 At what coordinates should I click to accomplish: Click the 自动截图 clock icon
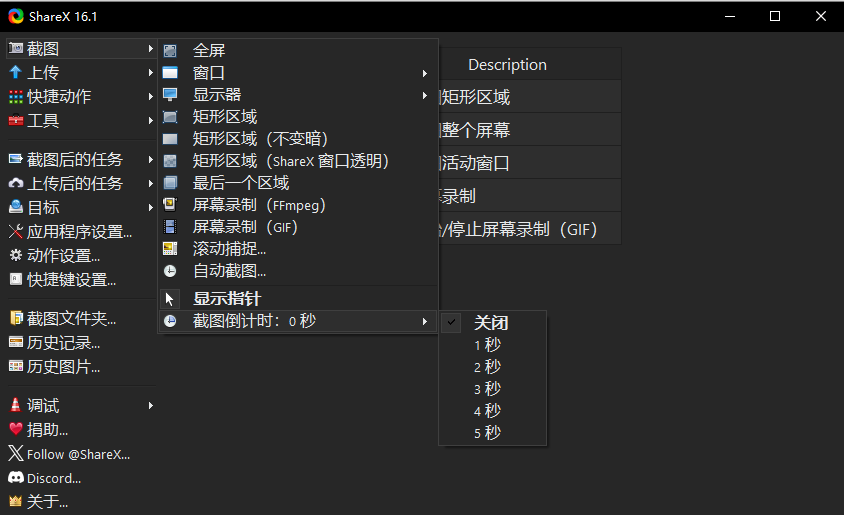pyautogui.click(x=170, y=271)
